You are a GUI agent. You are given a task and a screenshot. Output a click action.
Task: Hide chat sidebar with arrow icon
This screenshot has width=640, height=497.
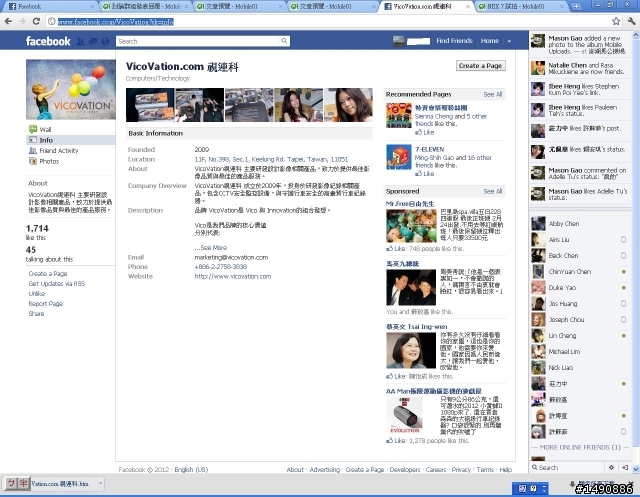click(625, 468)
